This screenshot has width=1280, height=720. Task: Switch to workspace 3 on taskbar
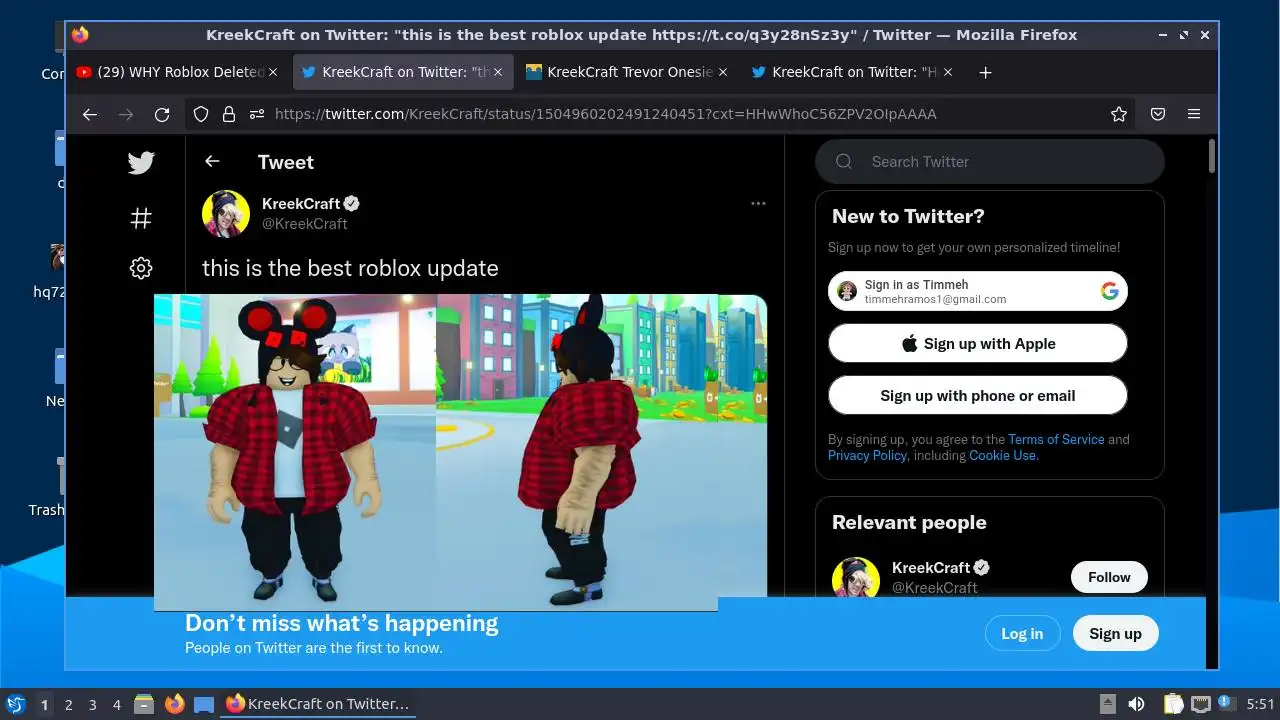(x=92, y=705)
